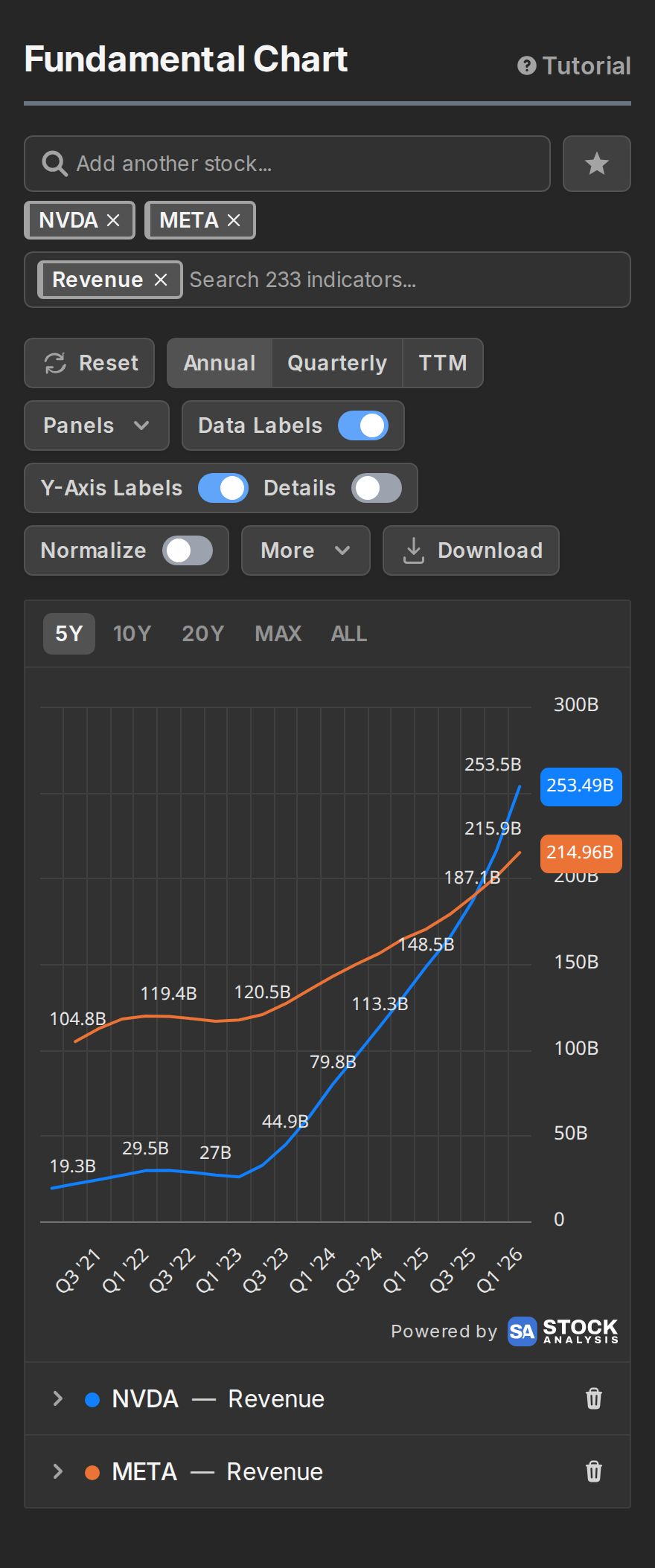The width and height of the screenshot is (655, 1568).
Task: Click the Reset refresh icon
Action: [x=55, y=363]
